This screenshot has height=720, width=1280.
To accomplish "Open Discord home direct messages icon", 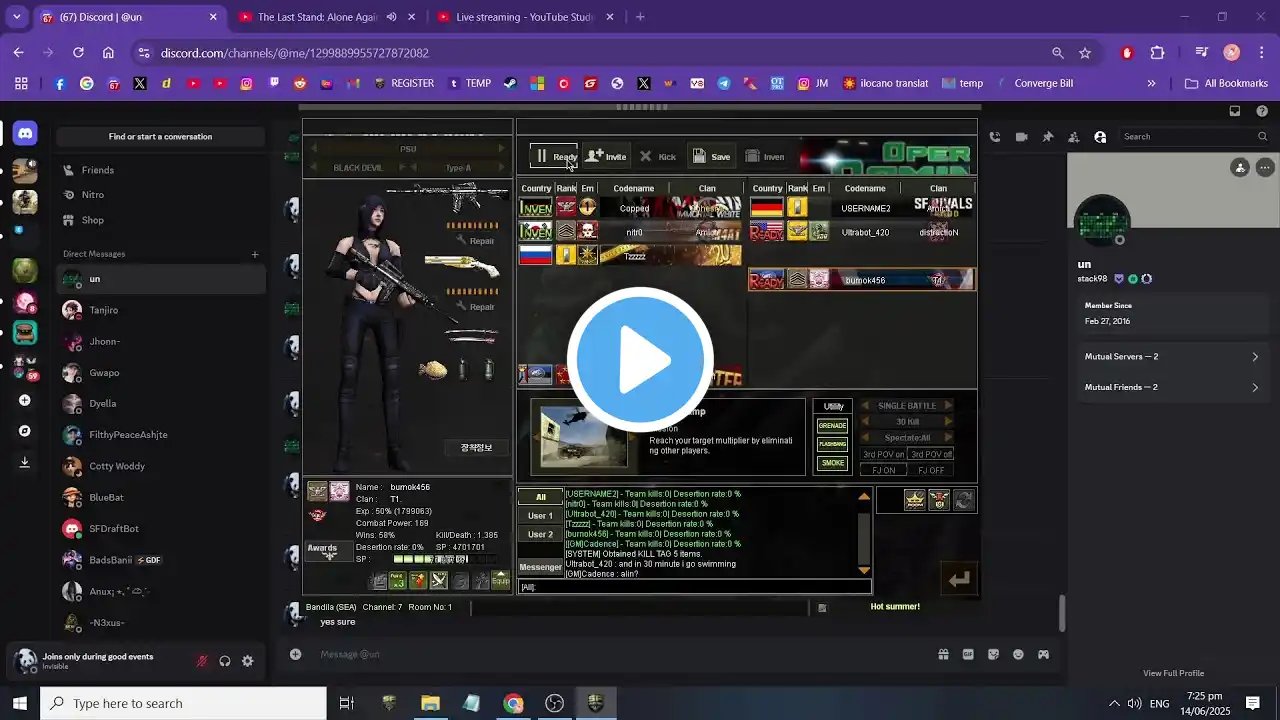I will click(x=25, y=133).
